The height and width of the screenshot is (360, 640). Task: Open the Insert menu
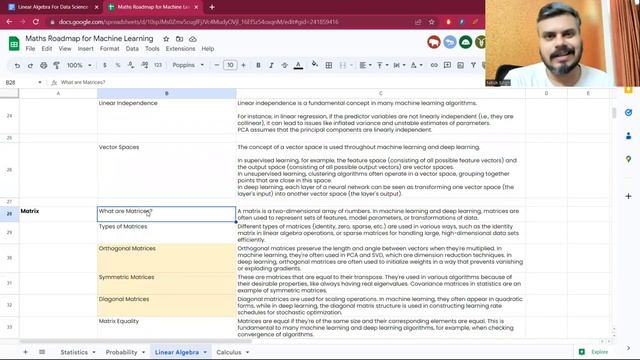click(85, 49)
